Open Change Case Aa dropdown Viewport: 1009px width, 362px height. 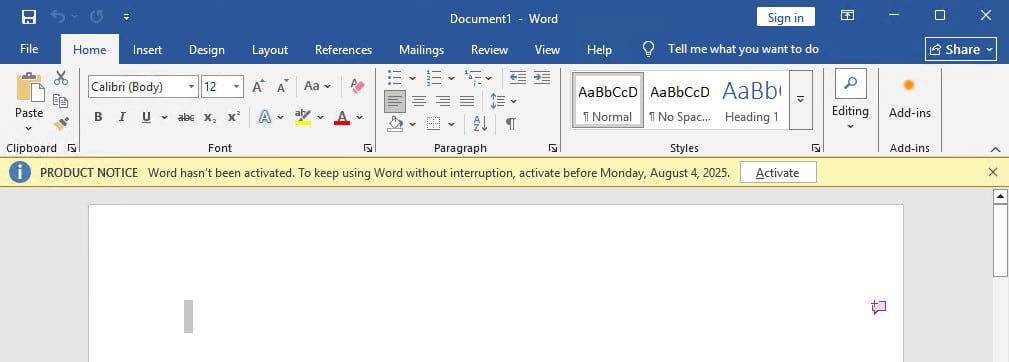pos(317,86)
